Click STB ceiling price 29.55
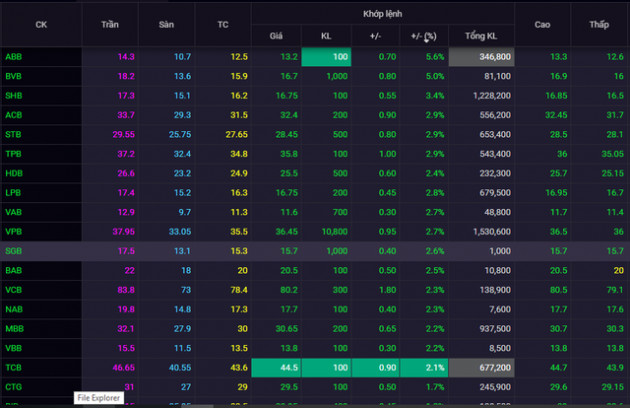630x408 pixels. tap(123, 134)
